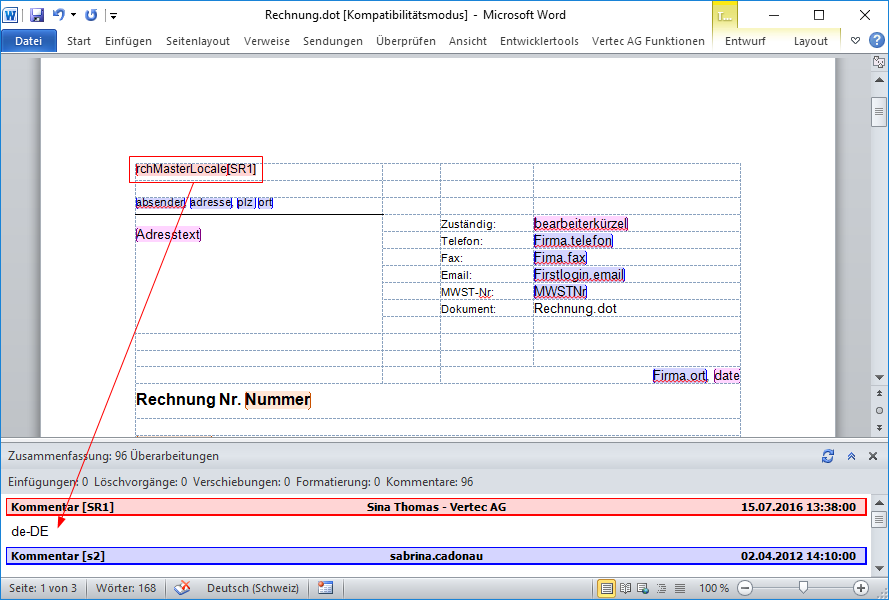
Task: Click the zoom slider handle
Action: (802, 588)
